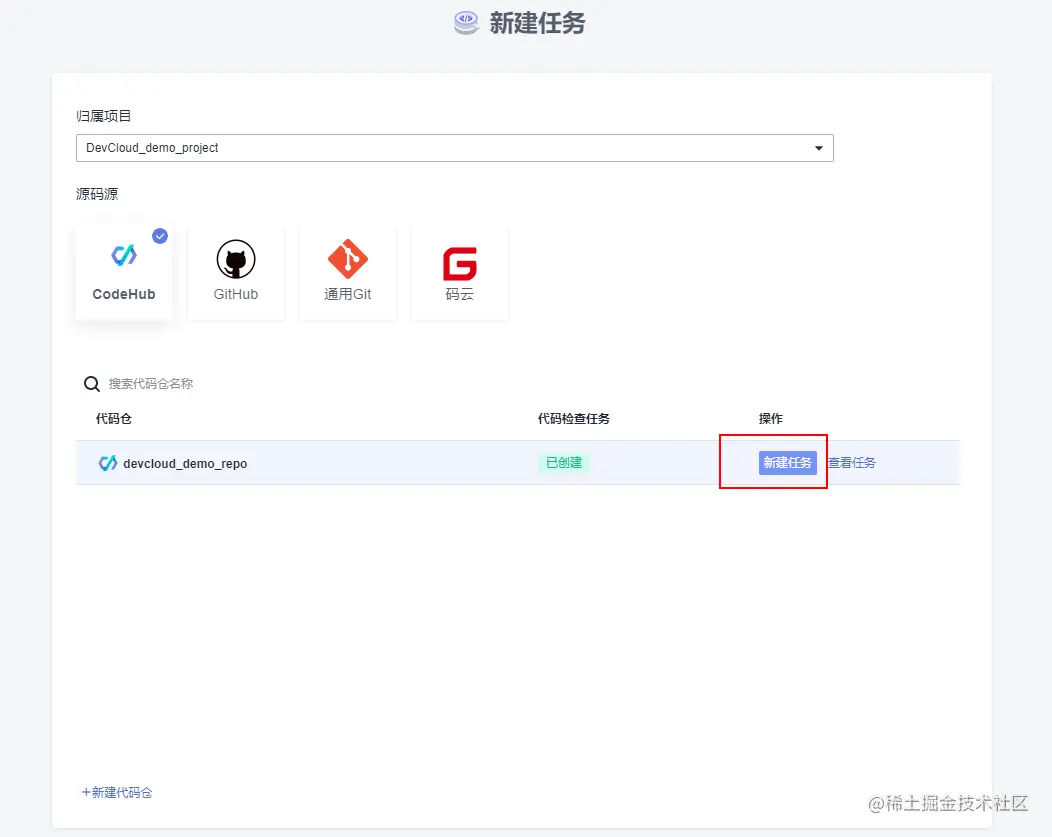Choose 码云 as the code source
This screenshot has width=1052, height=837.
[460, 272]
